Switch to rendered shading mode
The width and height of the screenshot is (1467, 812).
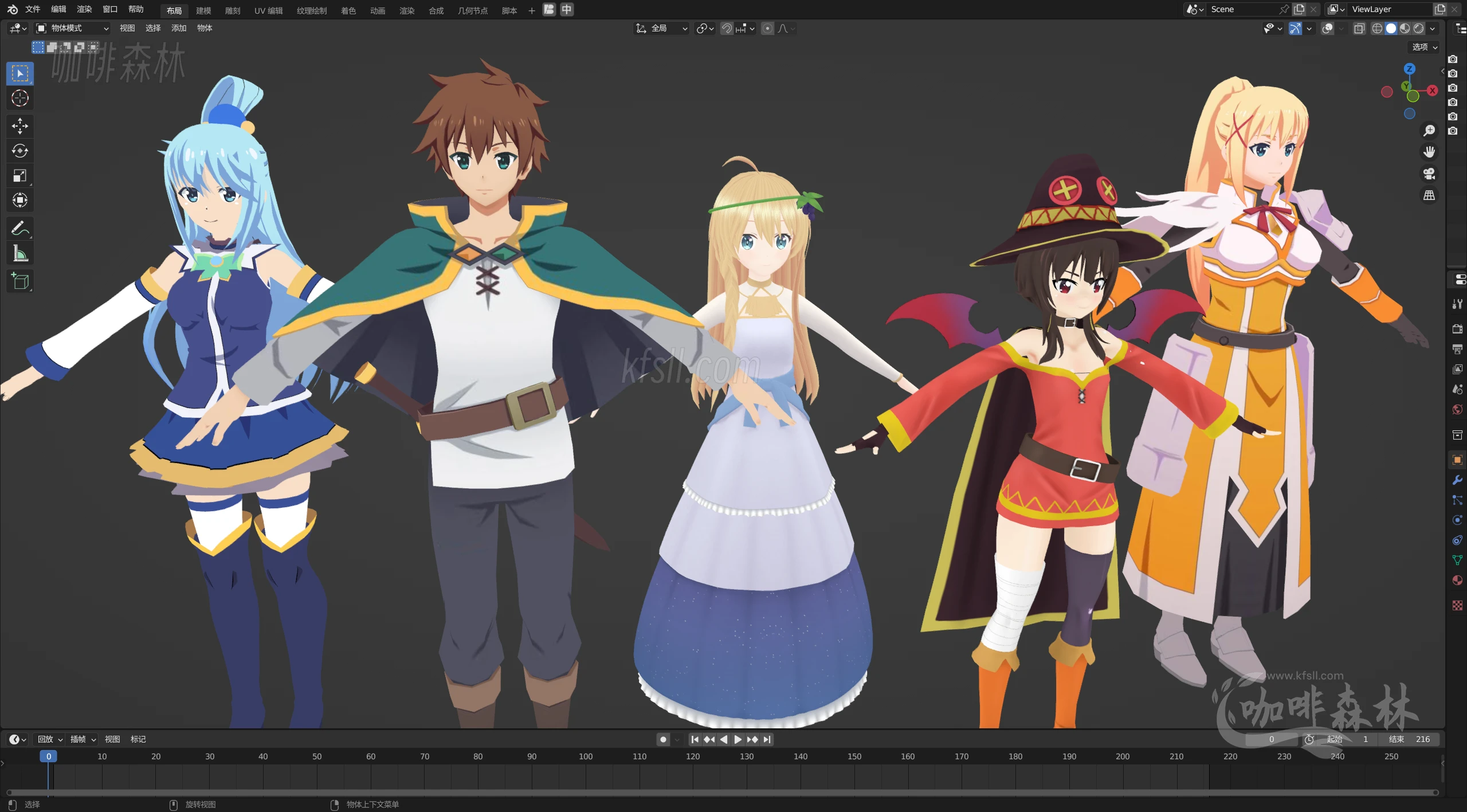[1419, 28]
